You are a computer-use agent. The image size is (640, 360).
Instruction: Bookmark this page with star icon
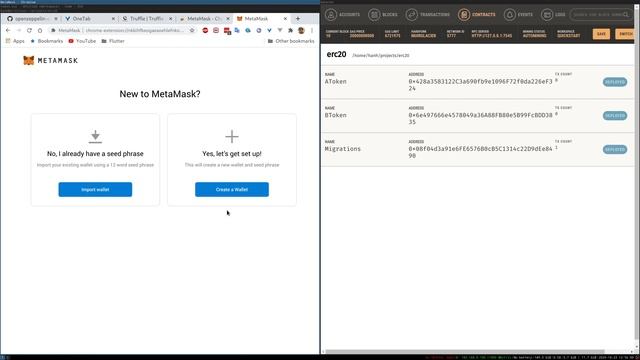(192, 30)
